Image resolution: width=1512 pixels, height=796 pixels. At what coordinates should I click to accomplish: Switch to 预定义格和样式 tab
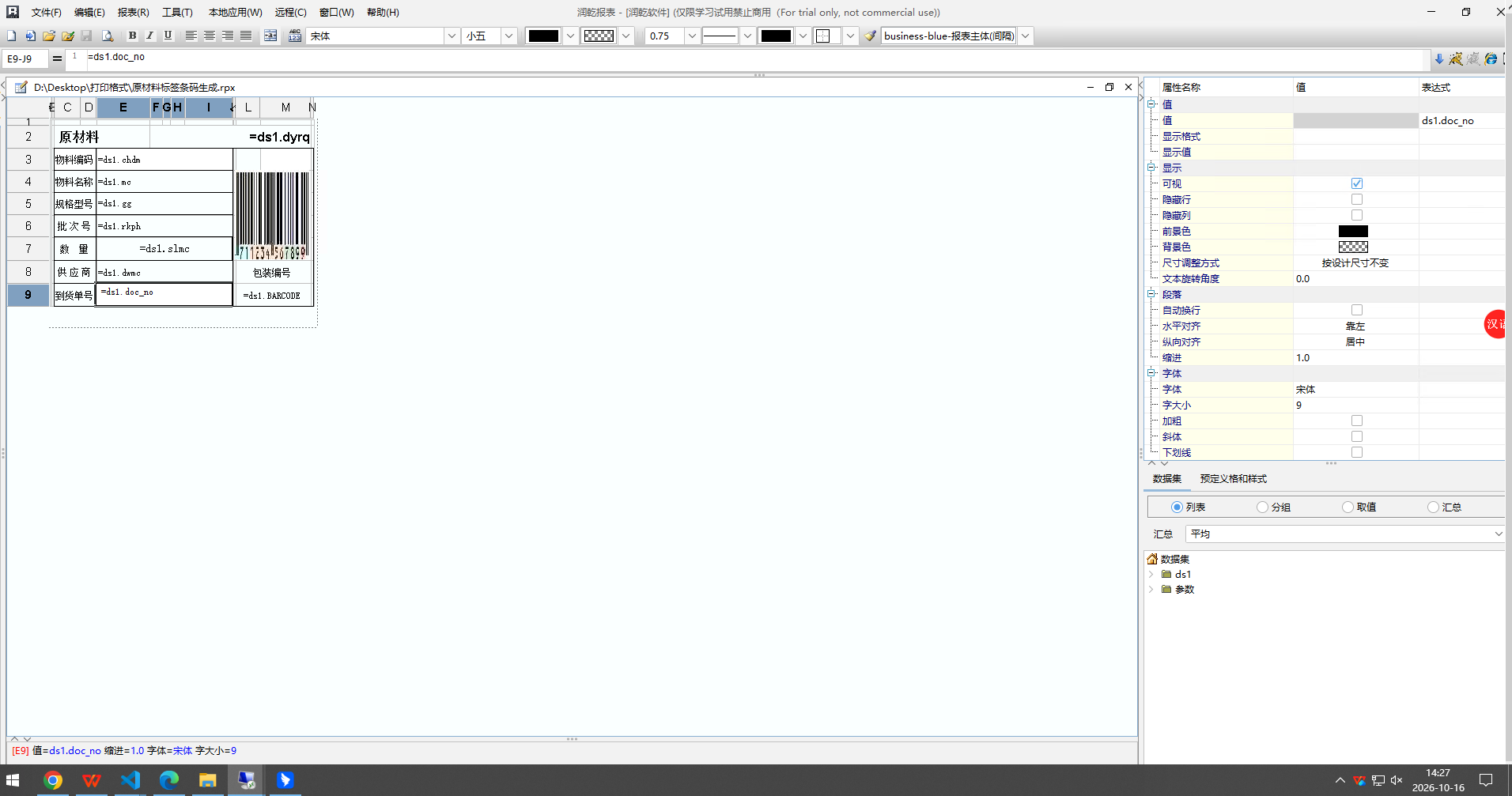1233,479
